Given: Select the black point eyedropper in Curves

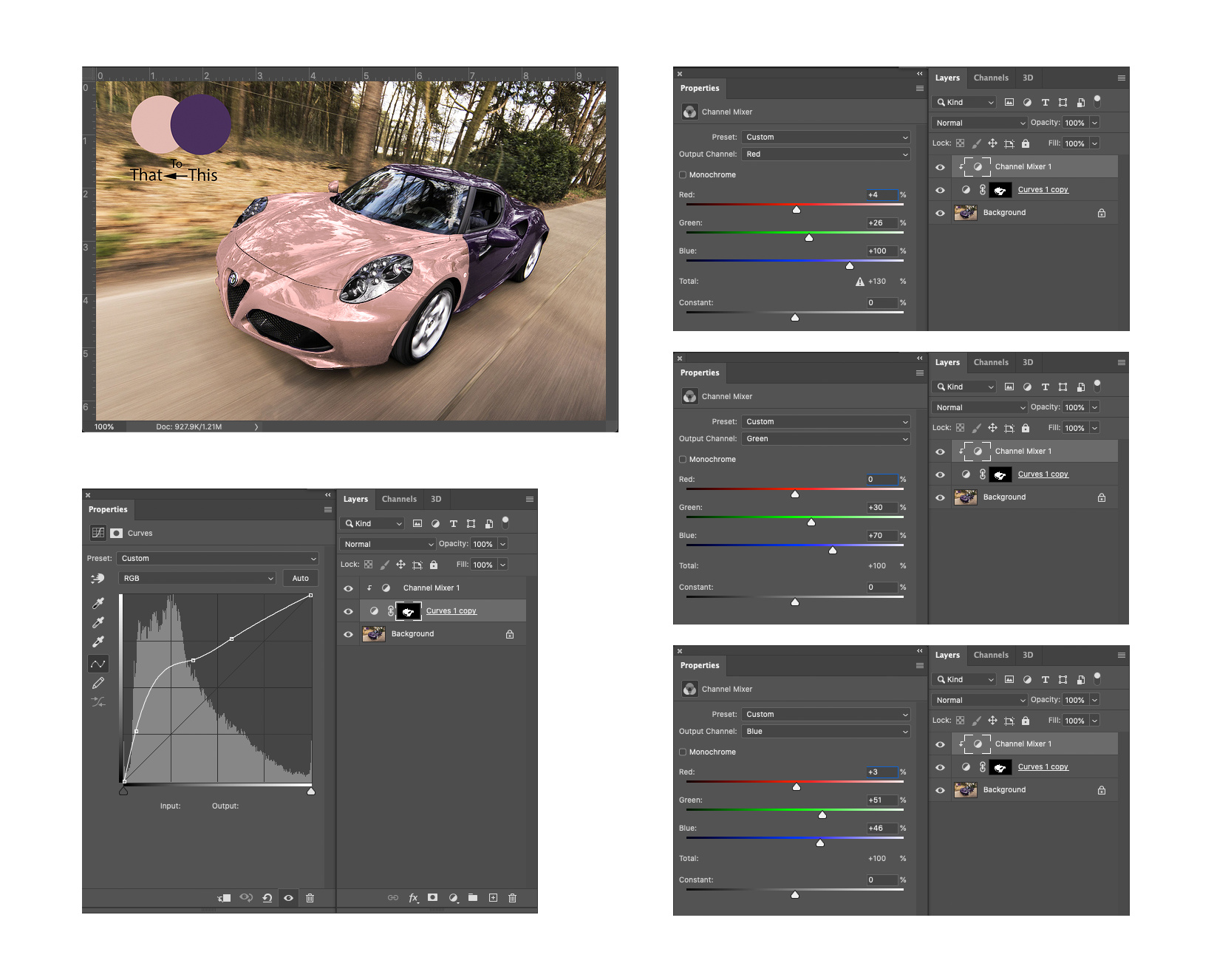Looking at the screenshot, I should [98, 603].
